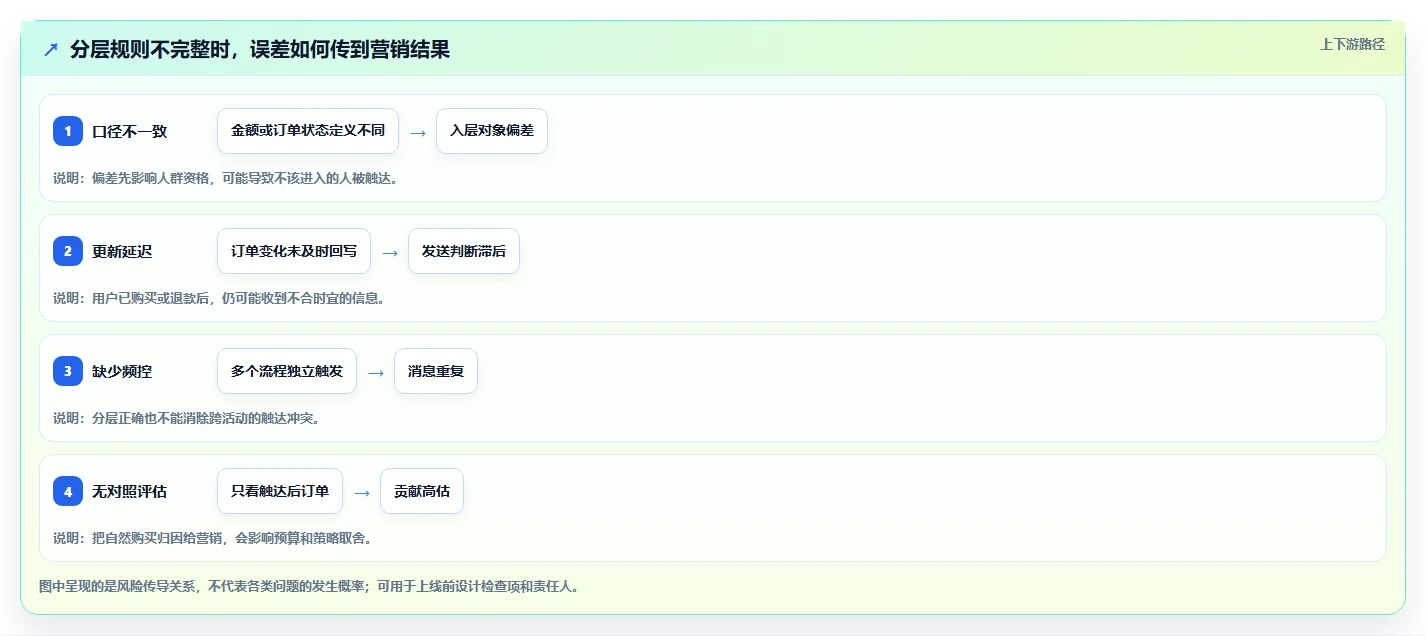Viewport: 1426px width, 636px height.
Task: Select the 订单变化未及时回写 chip
Action: pos(294,251)
